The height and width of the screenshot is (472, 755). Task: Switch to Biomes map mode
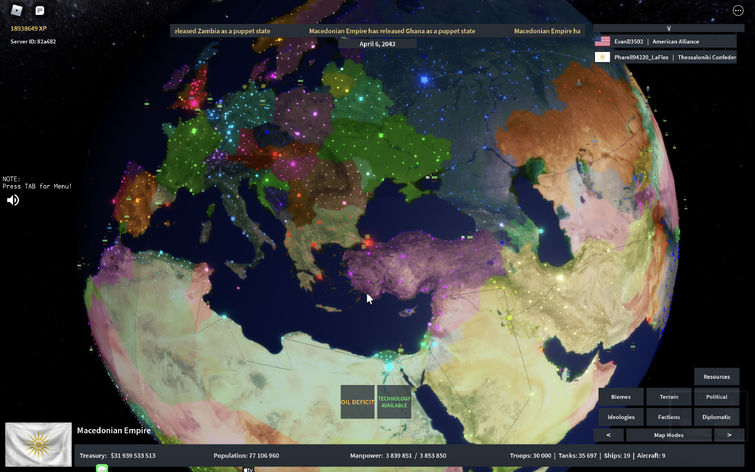click(621, 397)
